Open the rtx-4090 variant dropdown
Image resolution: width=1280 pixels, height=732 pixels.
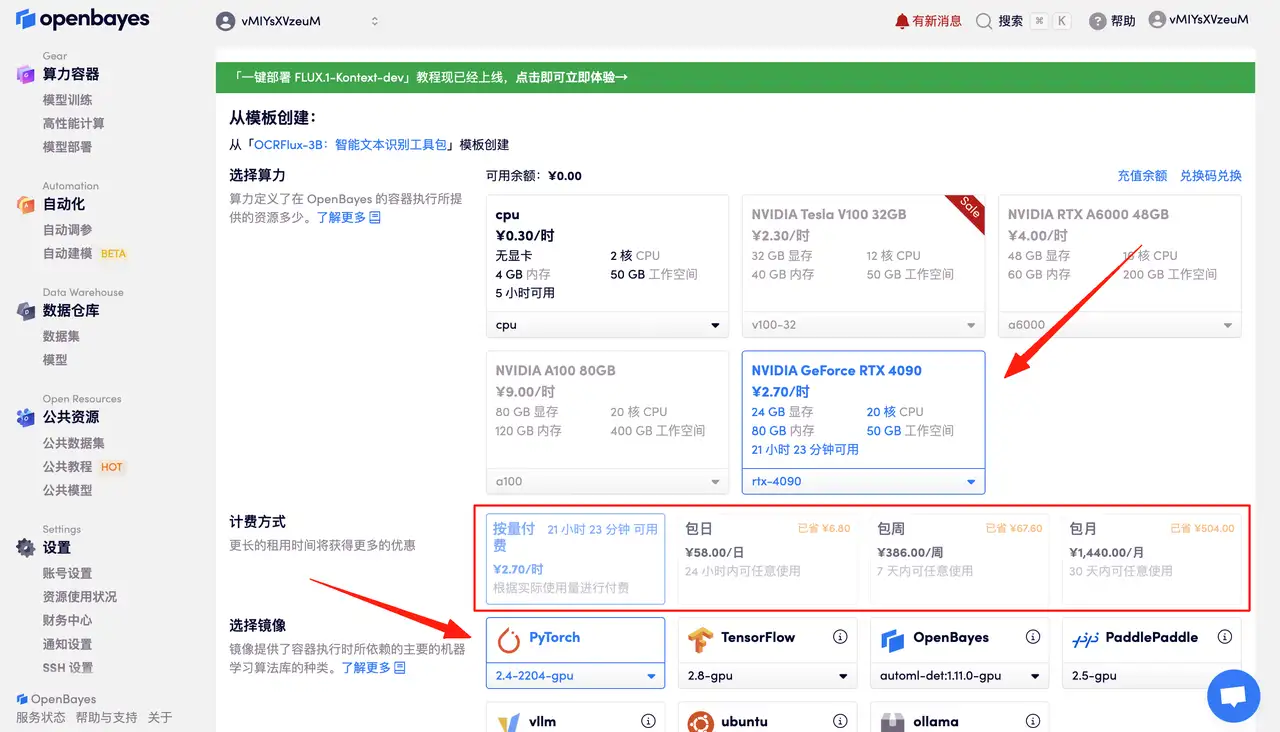click(863, 481)
